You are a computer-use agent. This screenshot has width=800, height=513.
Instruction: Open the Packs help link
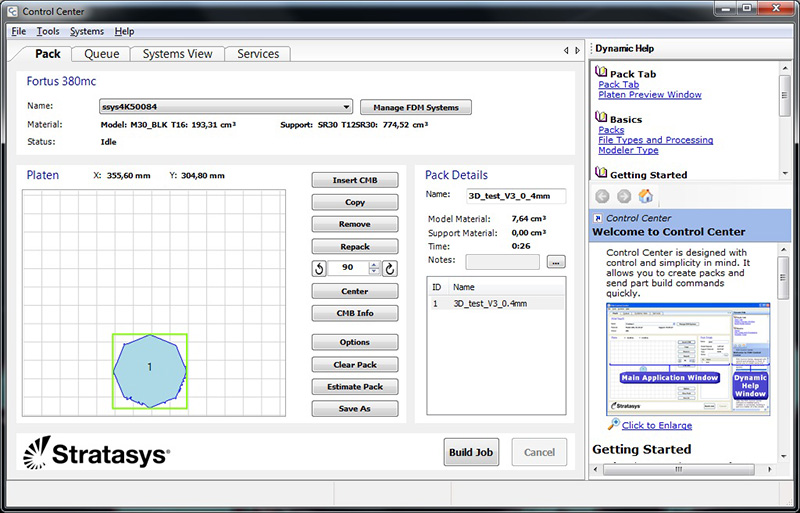611,130
